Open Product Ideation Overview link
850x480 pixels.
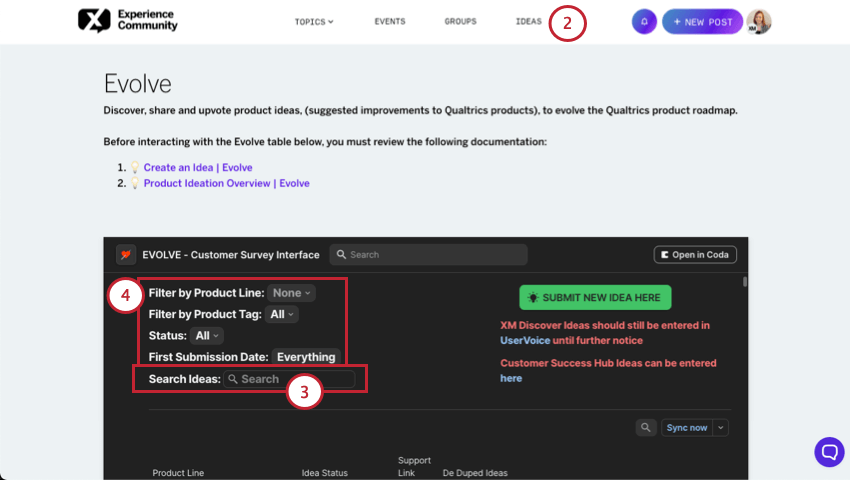click(226, 183)
